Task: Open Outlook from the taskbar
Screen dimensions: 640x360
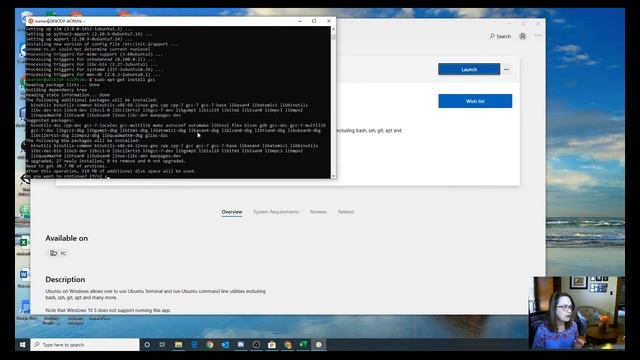Action: point(225,345)
